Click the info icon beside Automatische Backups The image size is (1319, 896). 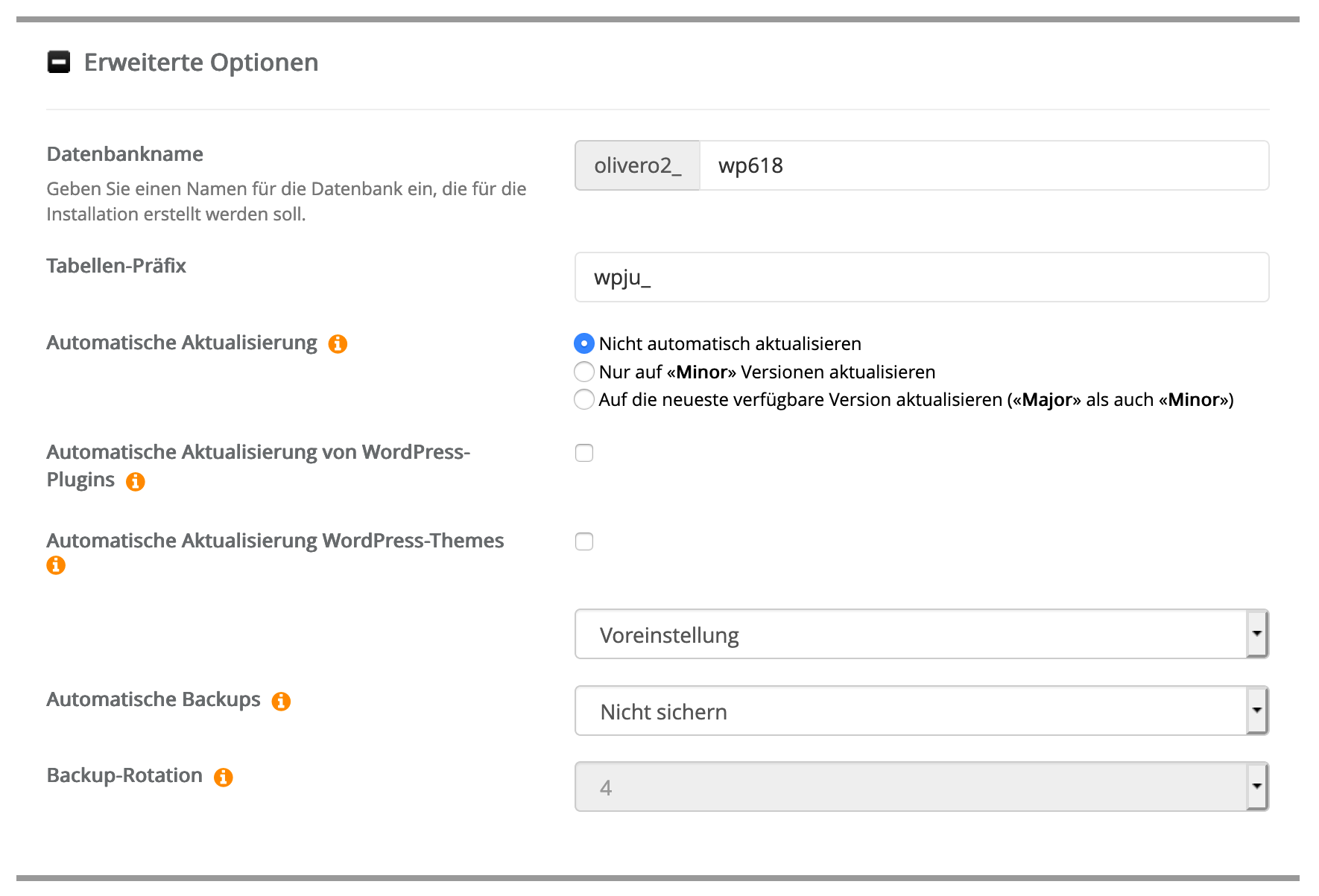(281, 700)
